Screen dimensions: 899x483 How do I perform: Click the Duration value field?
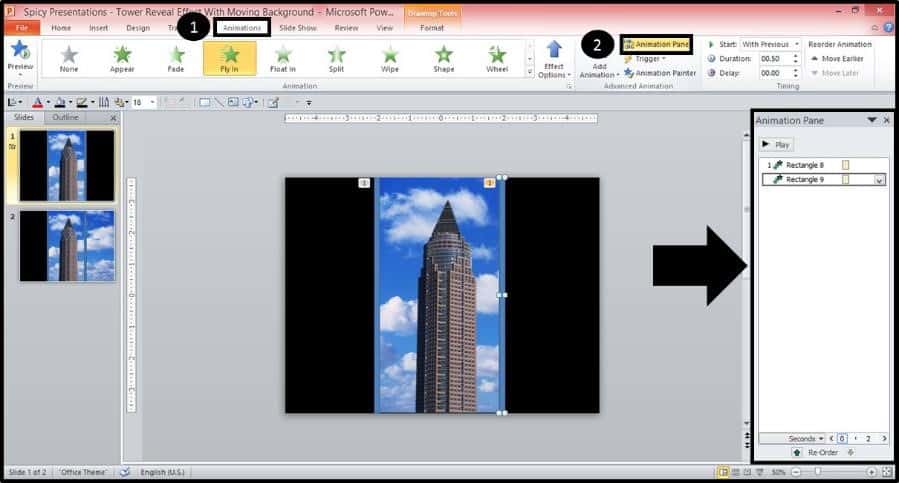click(774, 59)
